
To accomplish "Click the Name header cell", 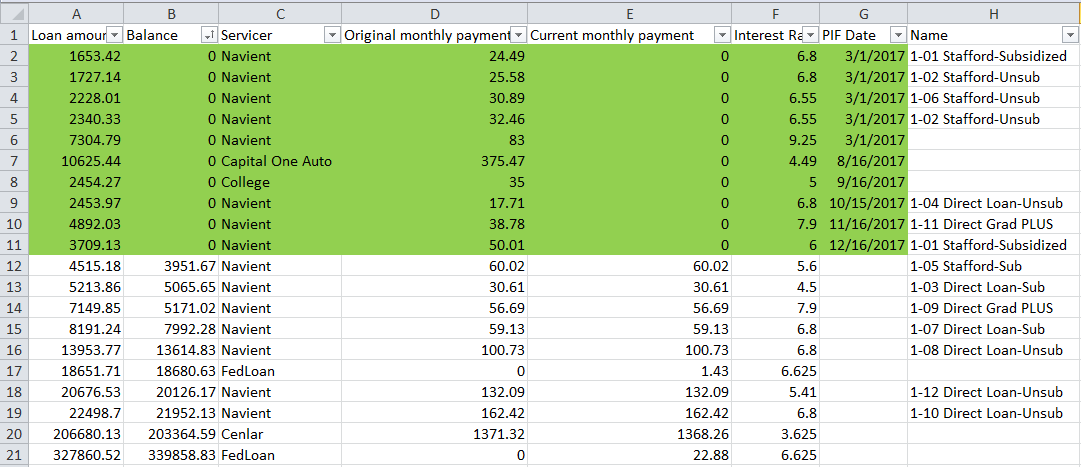I will [993, 35].
